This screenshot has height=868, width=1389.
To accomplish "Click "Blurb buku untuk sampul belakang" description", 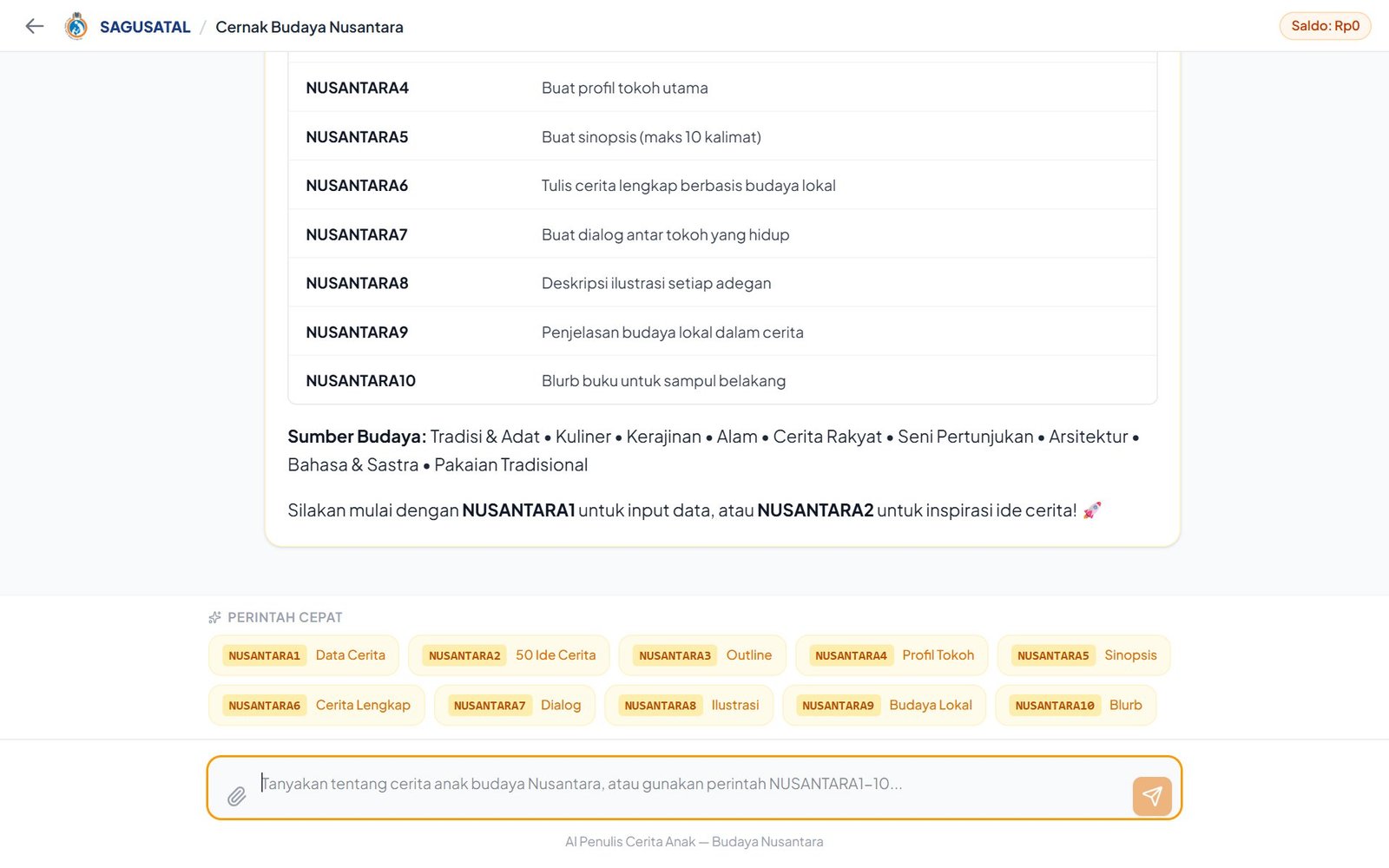I will click(664, 381).
